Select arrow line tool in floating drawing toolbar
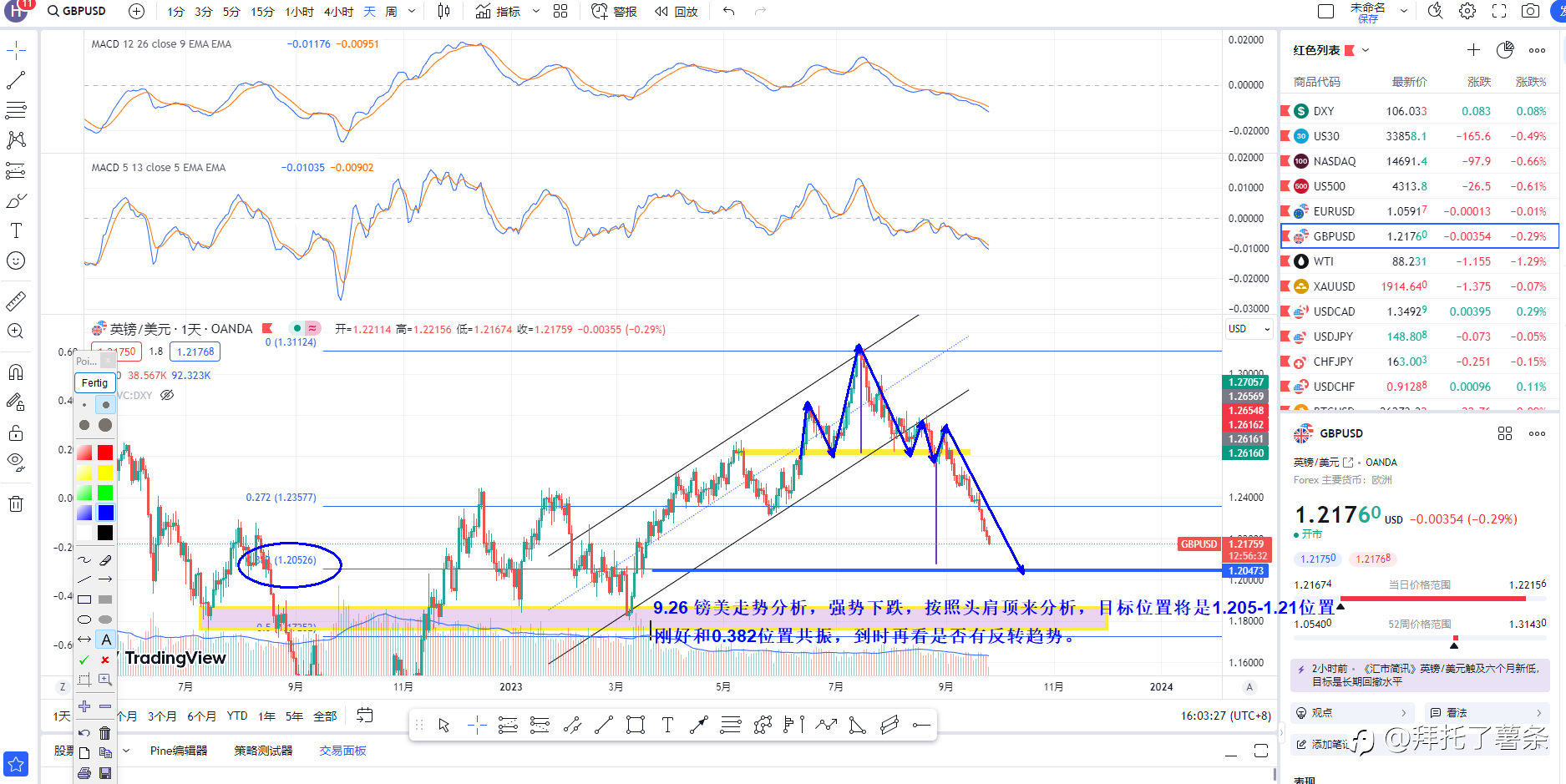Screen dimensions: 1566x784 click(x=699, y=725)
